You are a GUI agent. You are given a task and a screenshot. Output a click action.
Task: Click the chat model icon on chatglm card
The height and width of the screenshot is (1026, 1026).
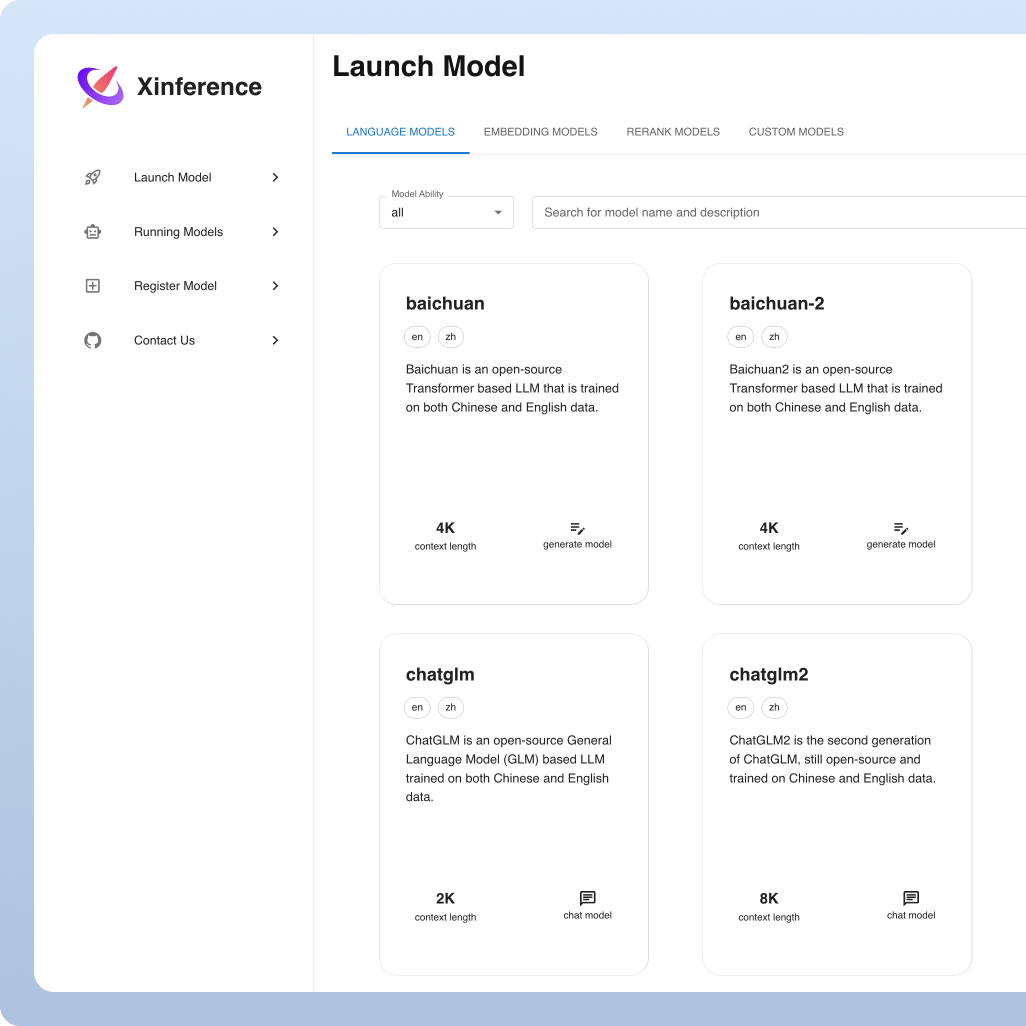(x=588, y=898)
